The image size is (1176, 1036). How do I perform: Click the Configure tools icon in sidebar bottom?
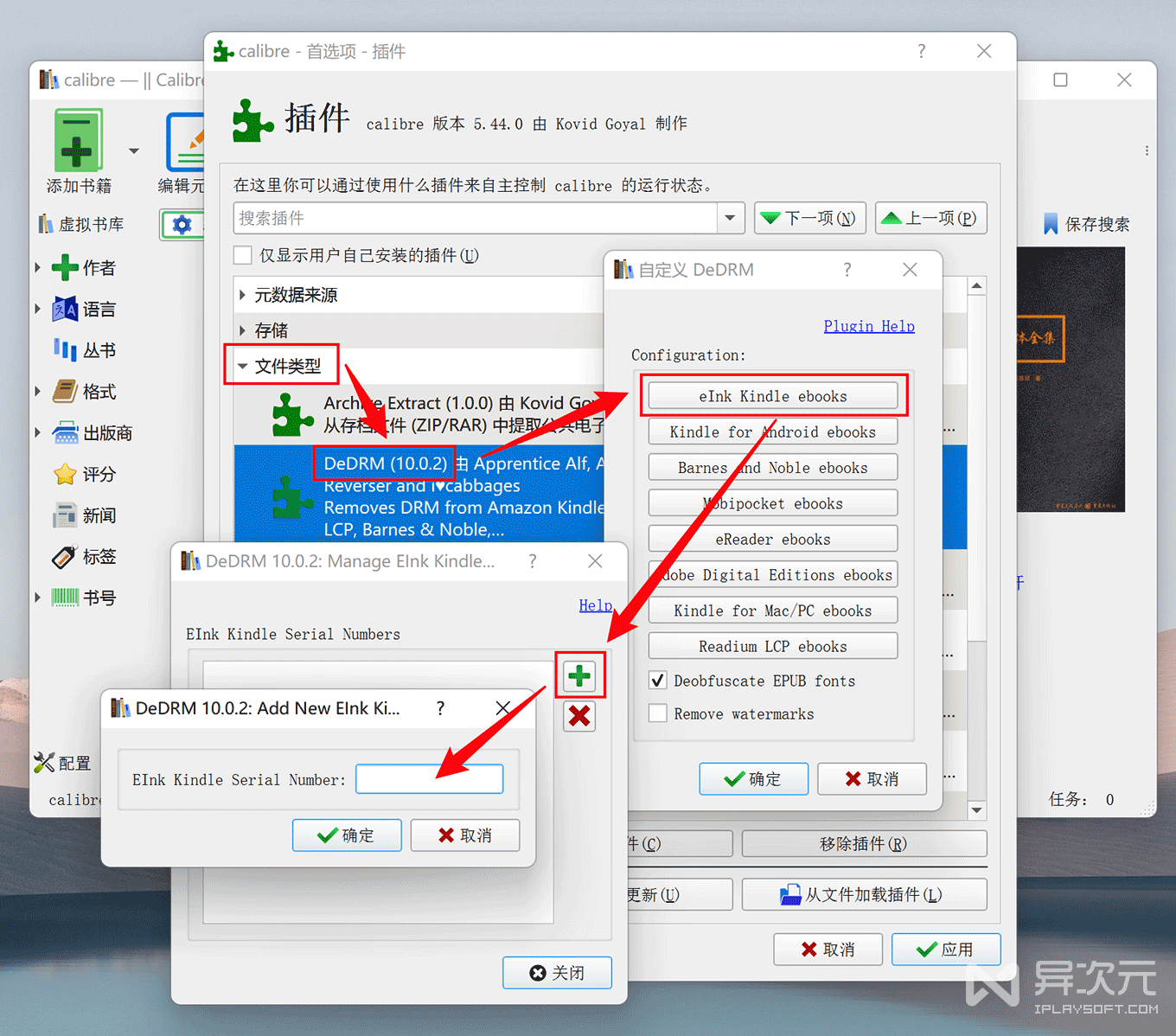point(44,763)
